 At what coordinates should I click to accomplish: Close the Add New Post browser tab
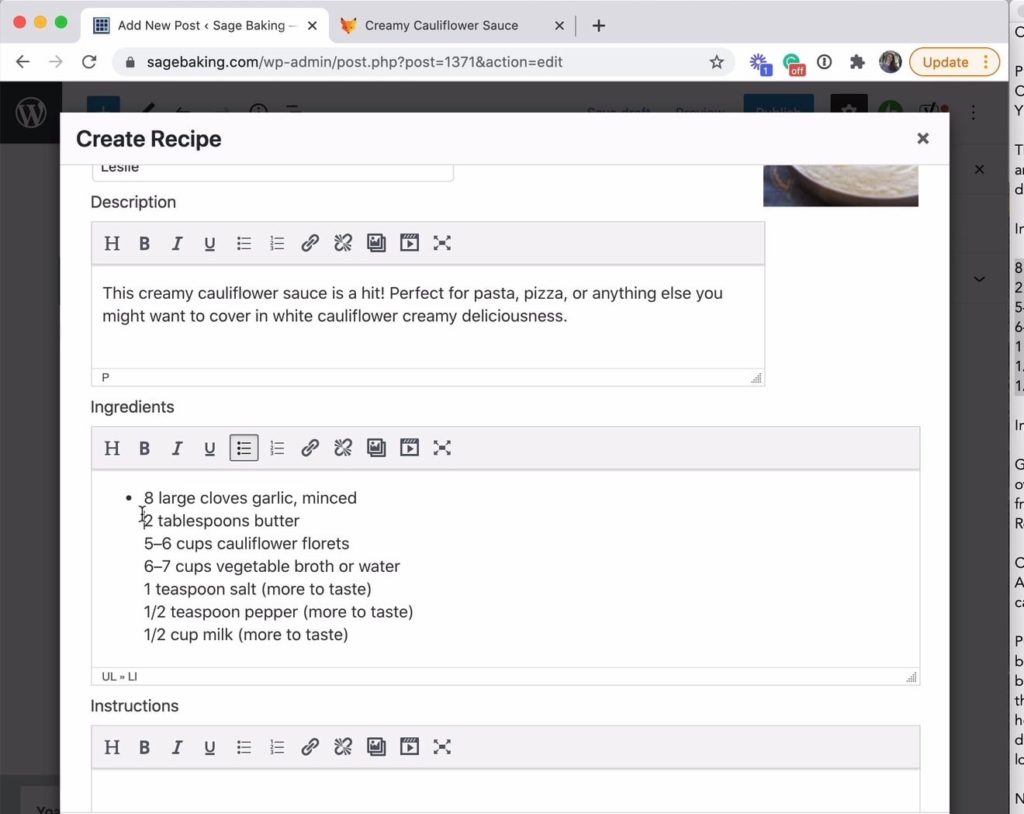tap(312, 25)
